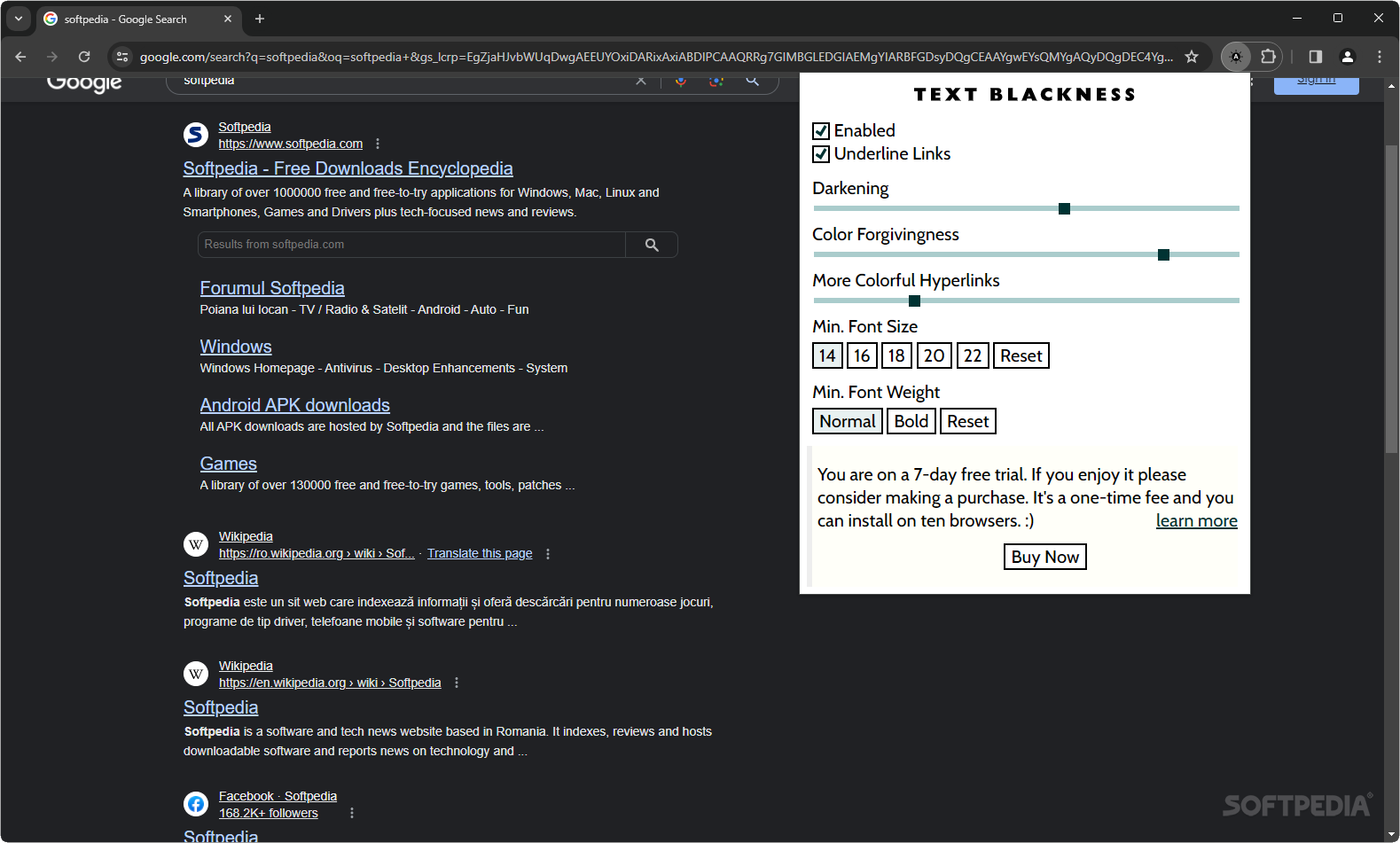Viewport: 1400px width, 843px height.
Task: Open the Windows sitelink
Action: click(236, 347)
